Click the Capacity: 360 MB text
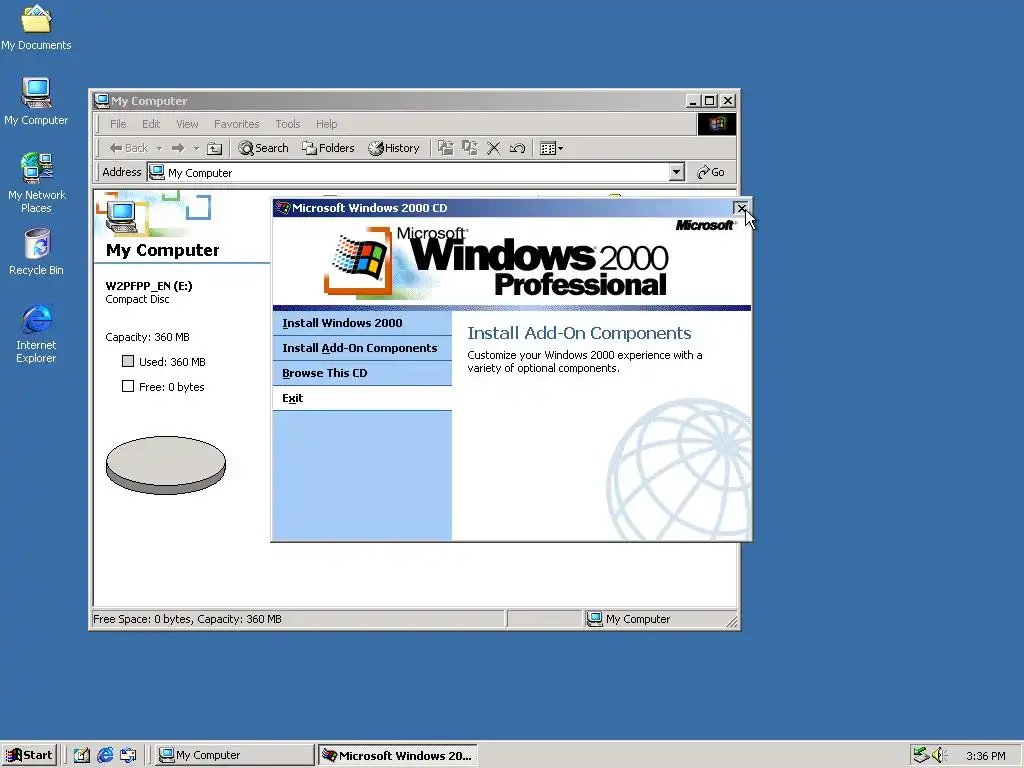This screenshot has height=768, width=1024. coord(148,337)
